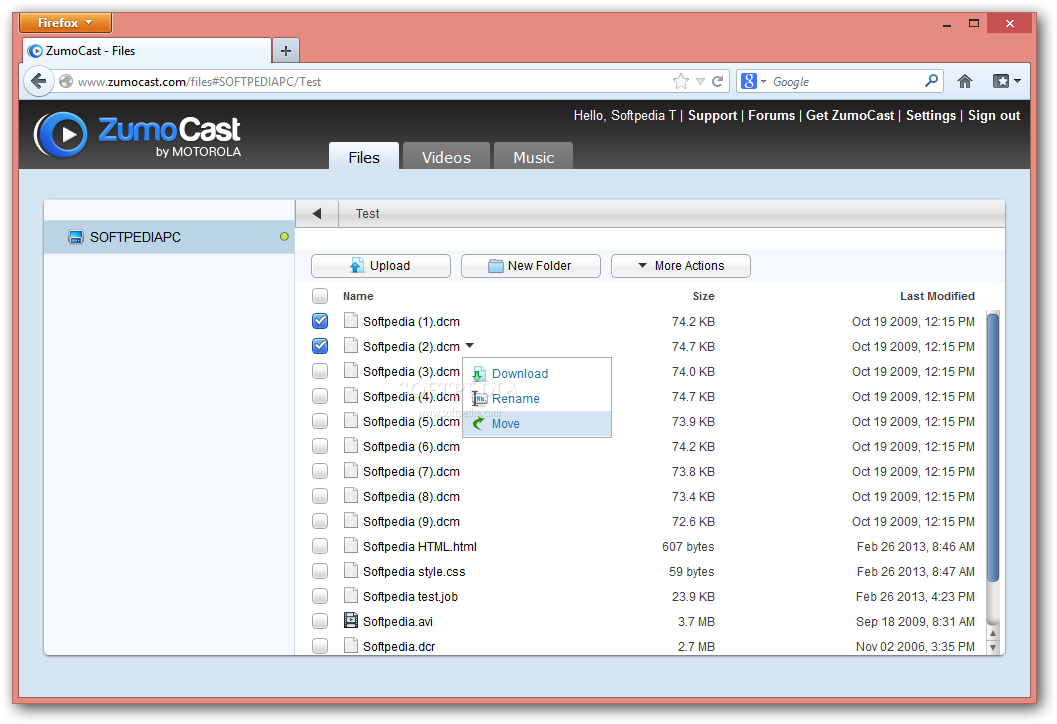Expand the address bar history dropdown arrow
Image resolution: width=1057 pixels, height=724 pixels.
[700, 82]
